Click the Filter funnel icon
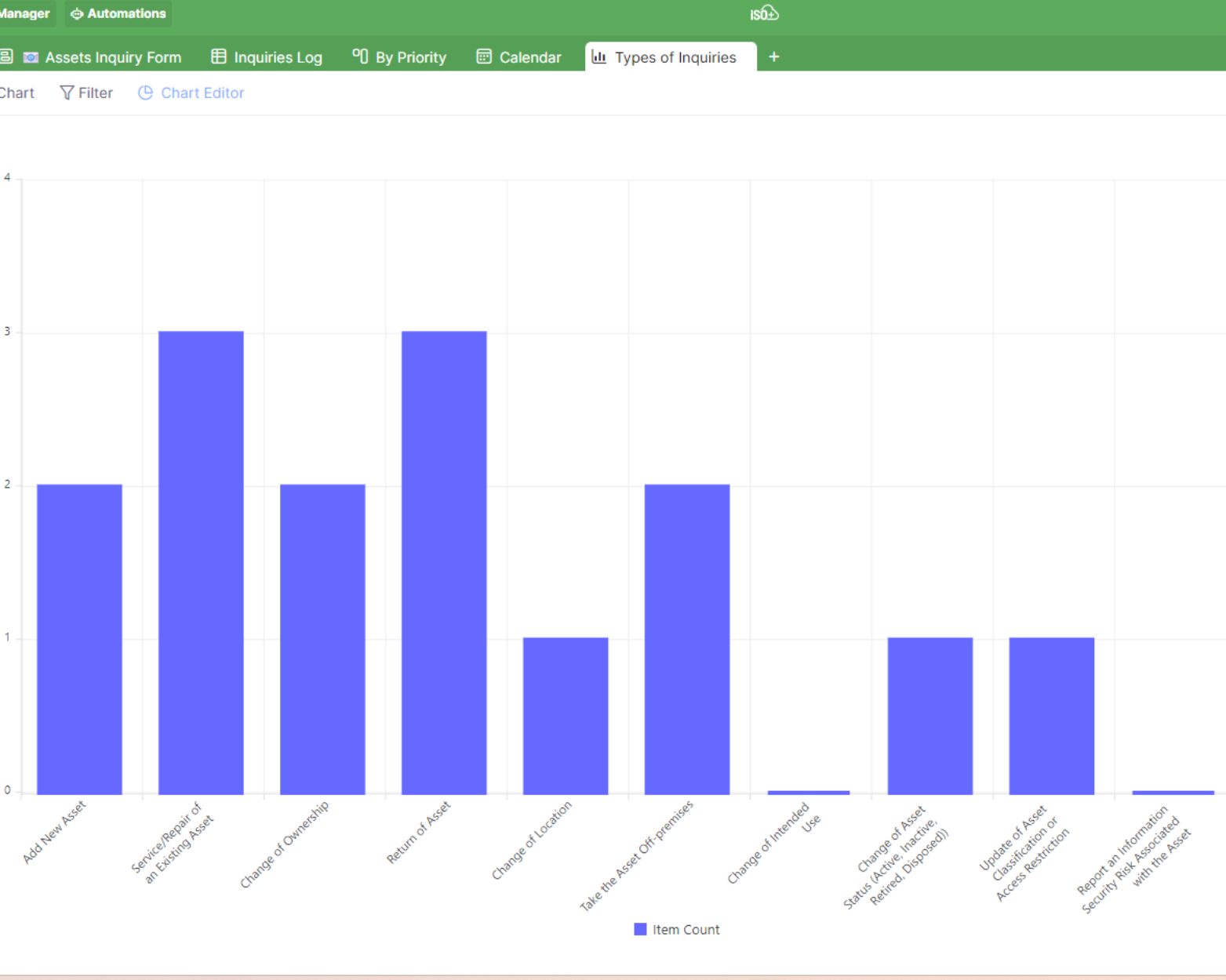The height and width of the screenshot is (980, 1226). (67, 93)
